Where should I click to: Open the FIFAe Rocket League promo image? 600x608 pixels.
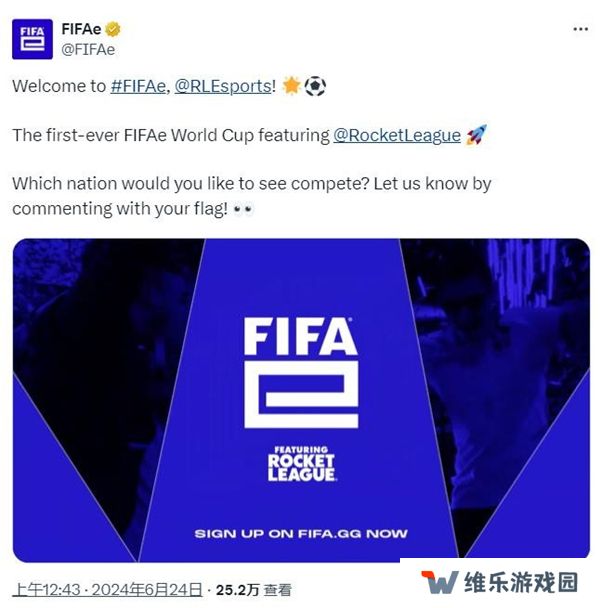point(301,400)
